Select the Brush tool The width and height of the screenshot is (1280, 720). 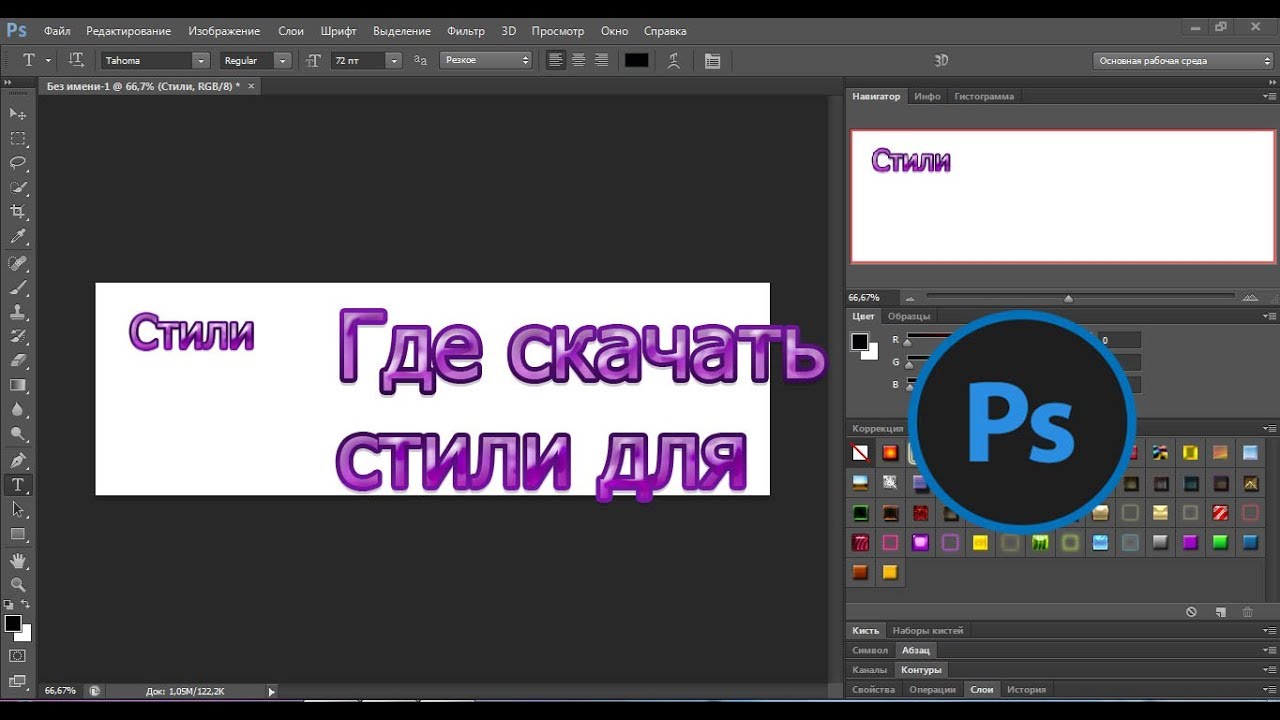18,288
